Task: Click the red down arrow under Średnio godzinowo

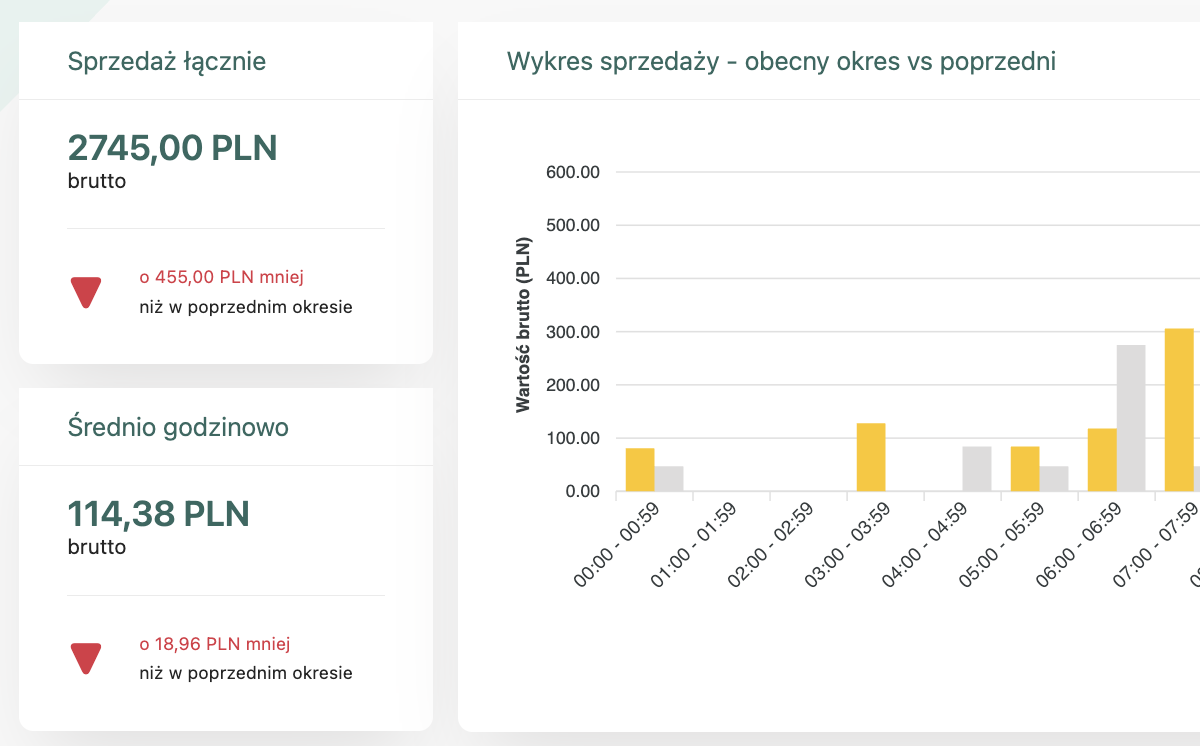Action: [86, 658]
